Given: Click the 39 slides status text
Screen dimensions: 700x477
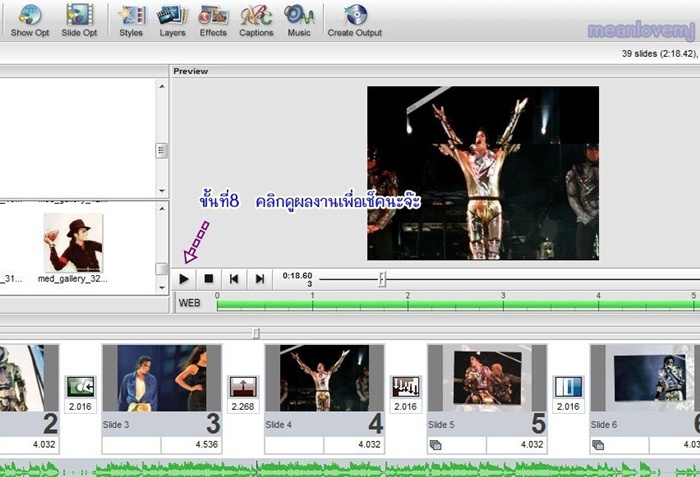Looking at the screenshot, I should [x=660, y=54].
